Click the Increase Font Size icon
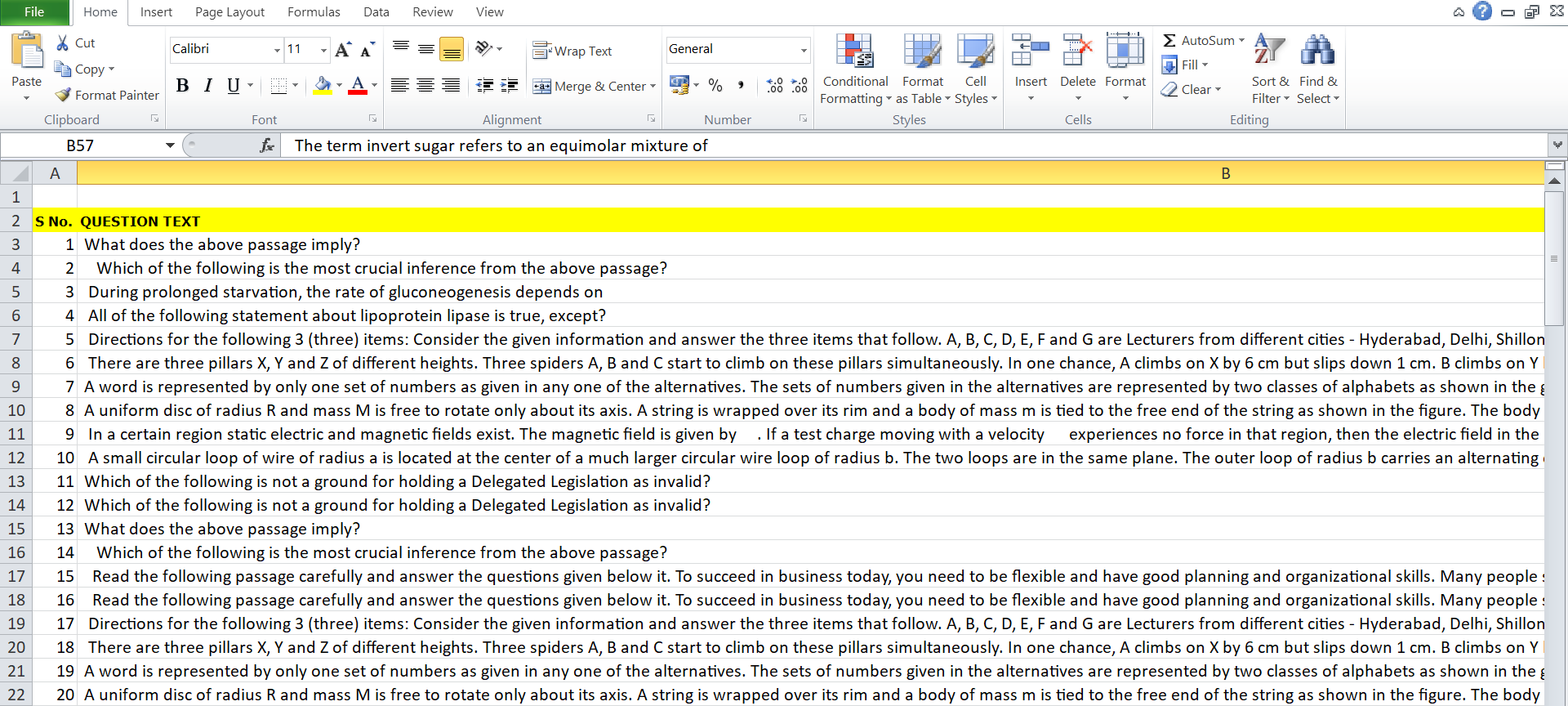 [x=343, y=50]
